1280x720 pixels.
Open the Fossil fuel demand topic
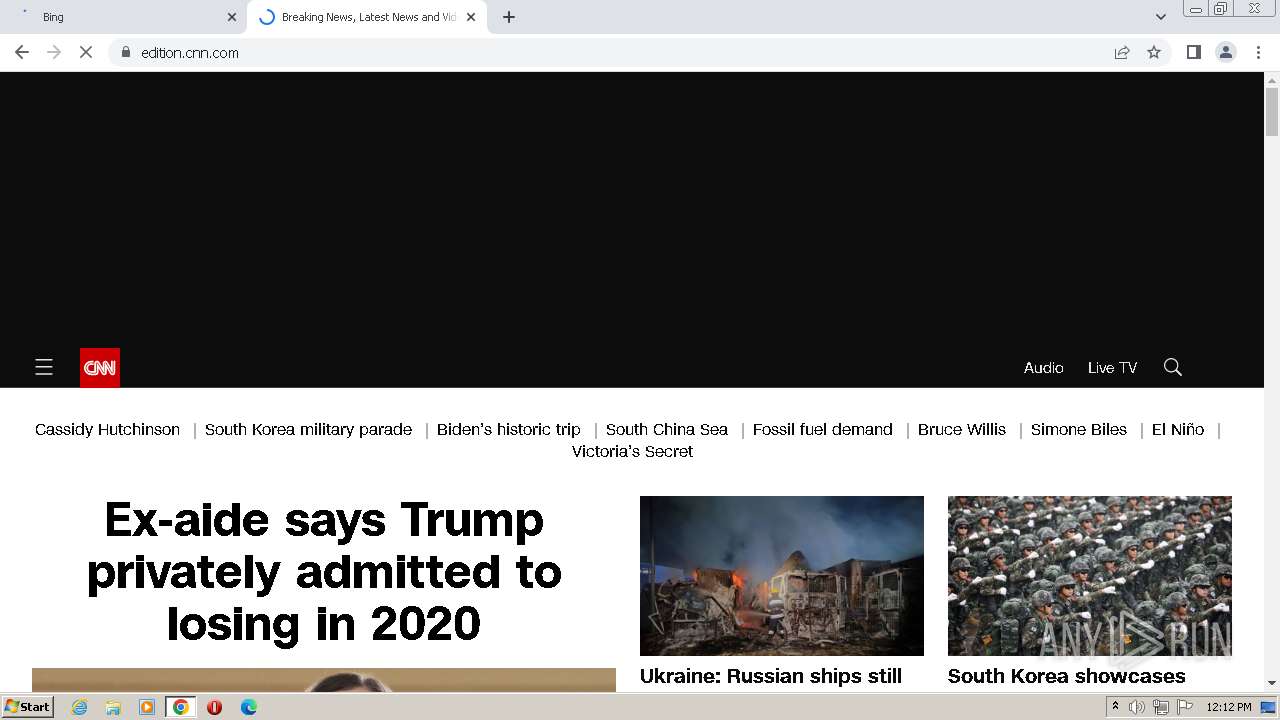click(x=822, y=429)
